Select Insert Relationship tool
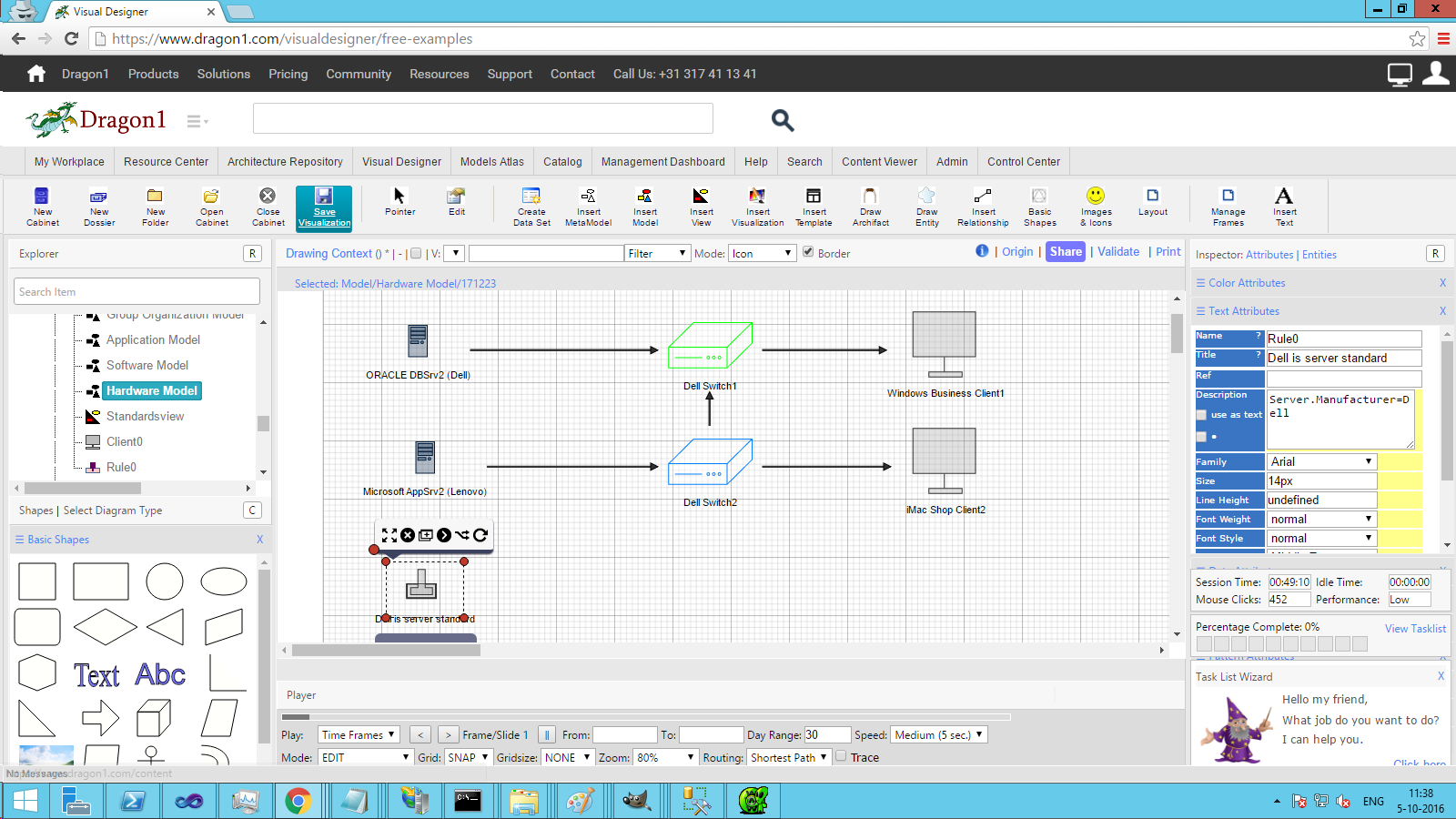The height and width of the screenshot is (819, 1456). 983,206
